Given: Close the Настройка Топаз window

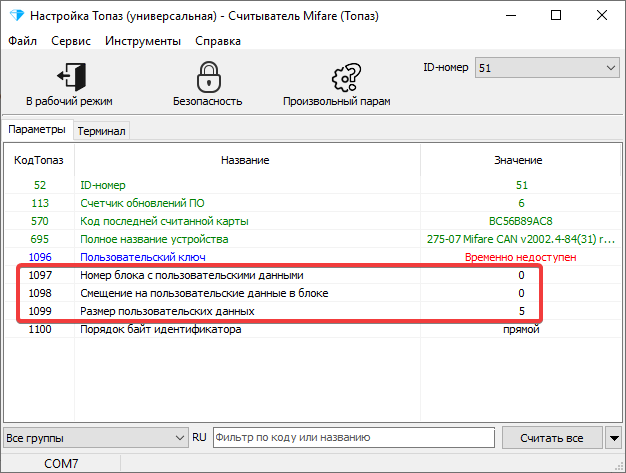Looking at the screenshot, I should [602, 15].
